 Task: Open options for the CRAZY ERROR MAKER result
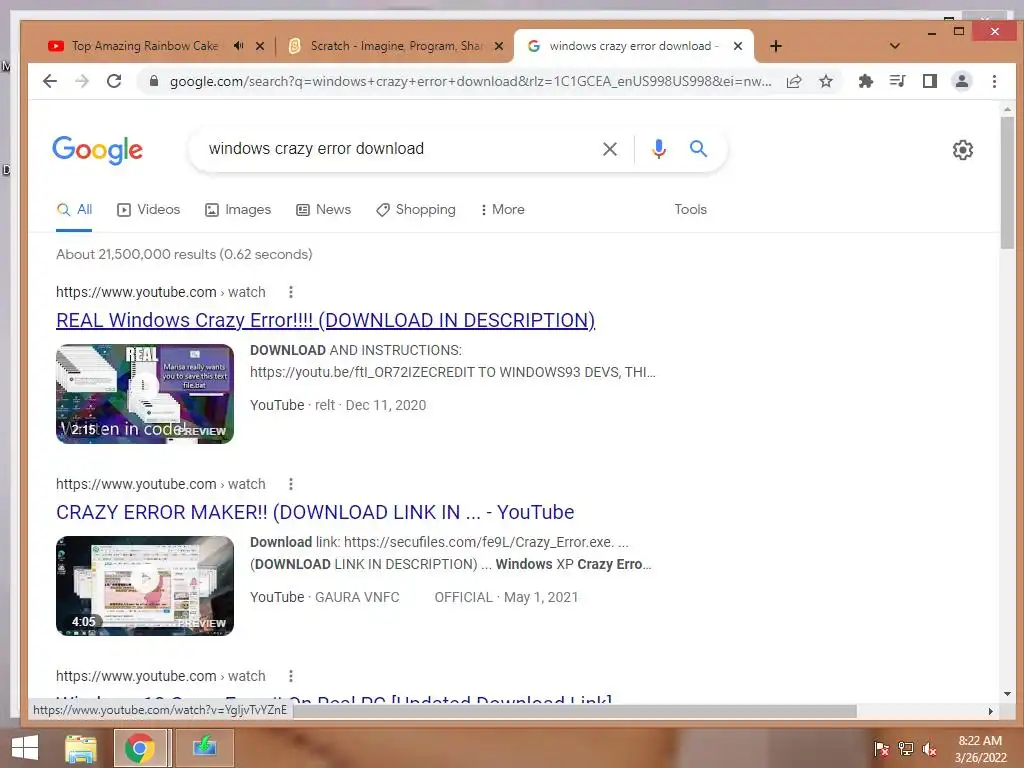tap(291, 484)
